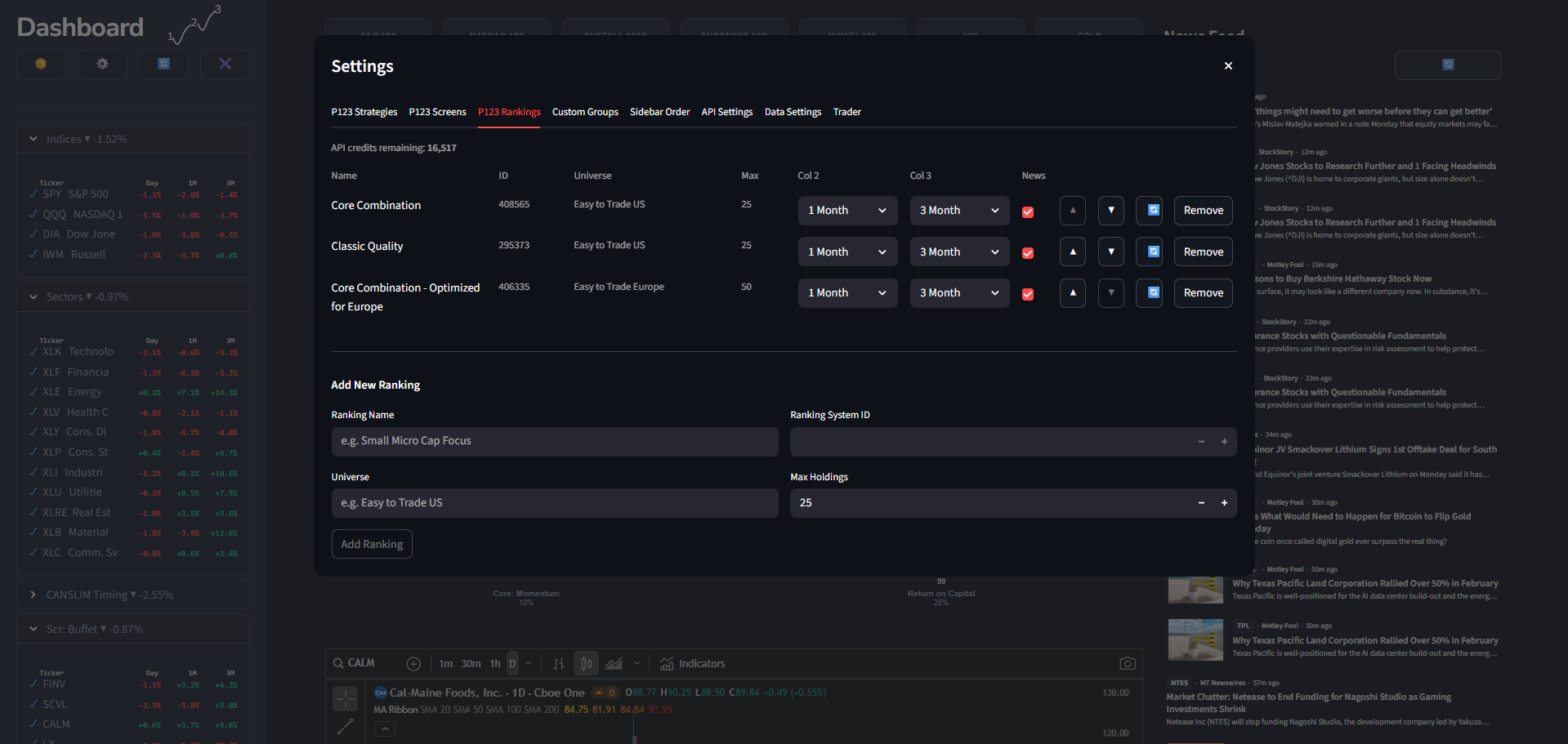Screen dimensions: 1568x744
Task: Close the Settings dialog
Action: tap(1228, 66)
